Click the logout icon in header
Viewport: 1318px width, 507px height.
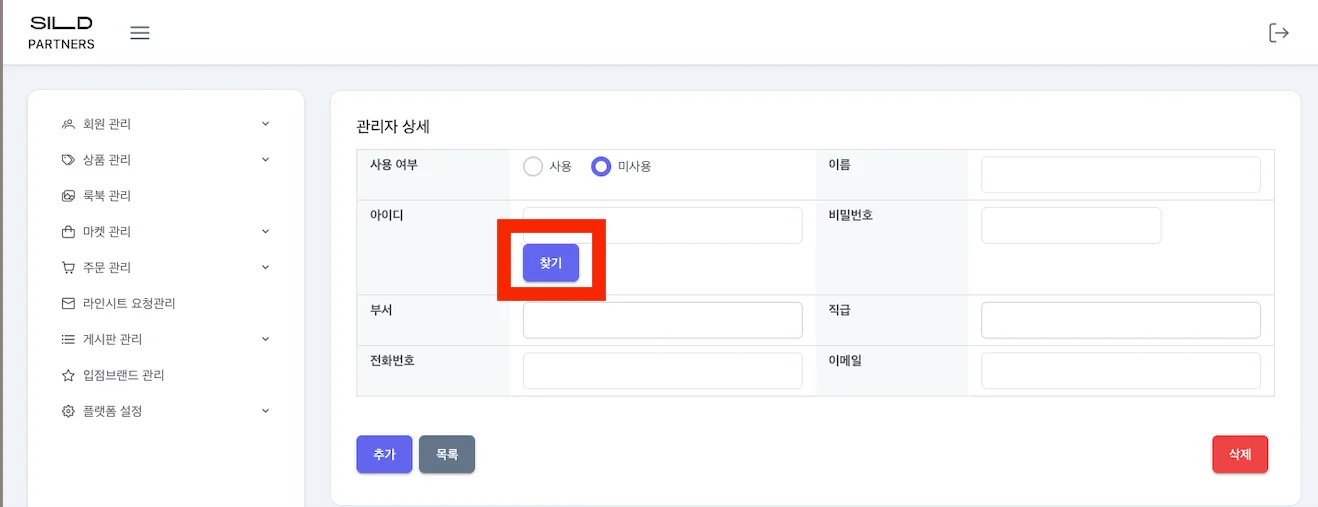point(1278,33)
